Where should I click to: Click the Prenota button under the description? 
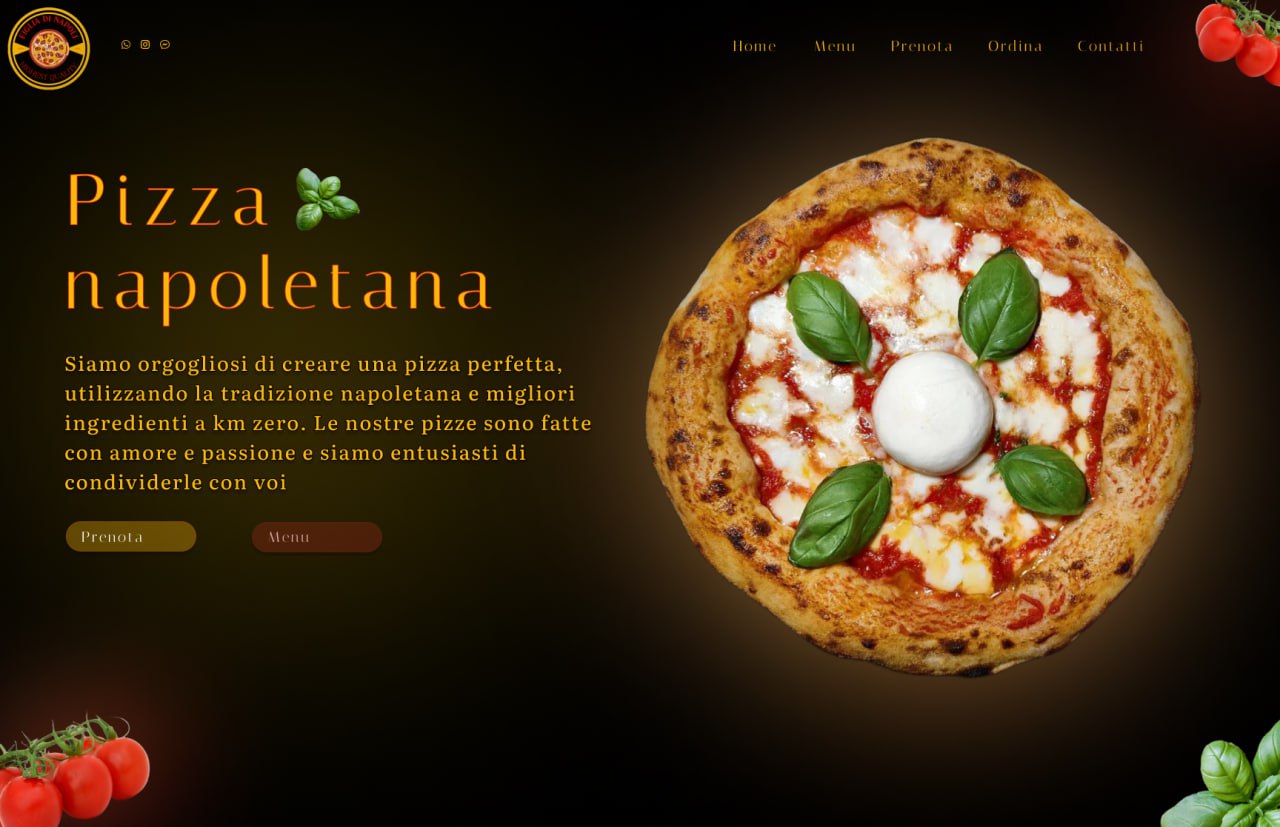131,537
